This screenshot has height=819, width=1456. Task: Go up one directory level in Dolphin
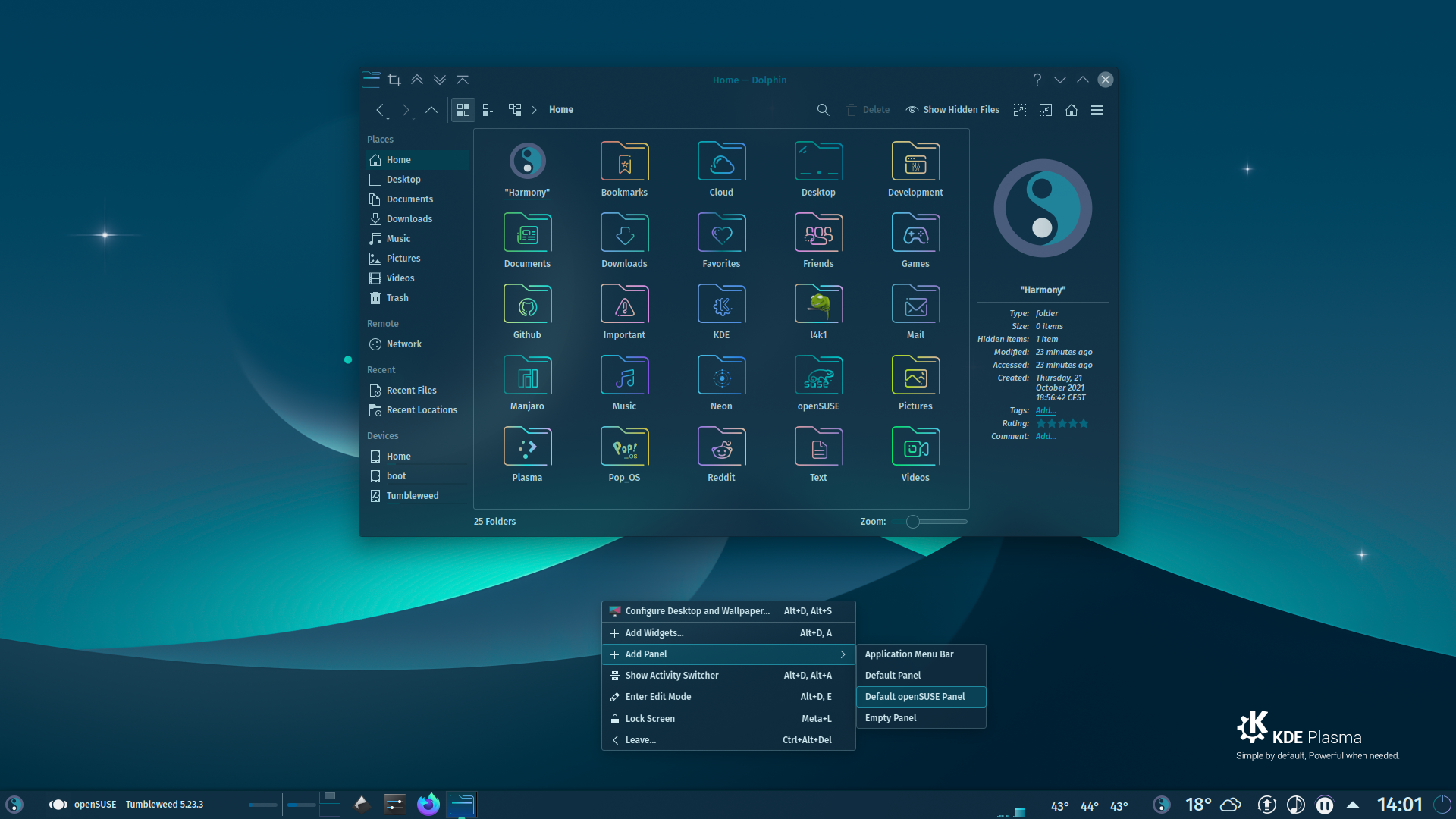point(431,110)
